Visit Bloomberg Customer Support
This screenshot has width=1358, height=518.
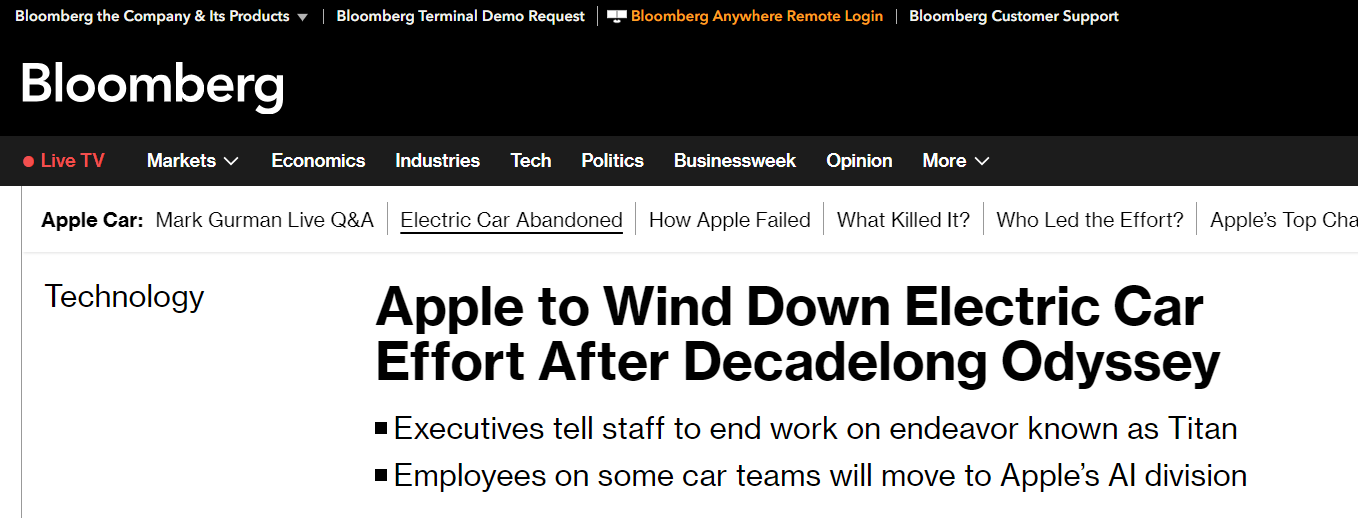coord(1013,17)
